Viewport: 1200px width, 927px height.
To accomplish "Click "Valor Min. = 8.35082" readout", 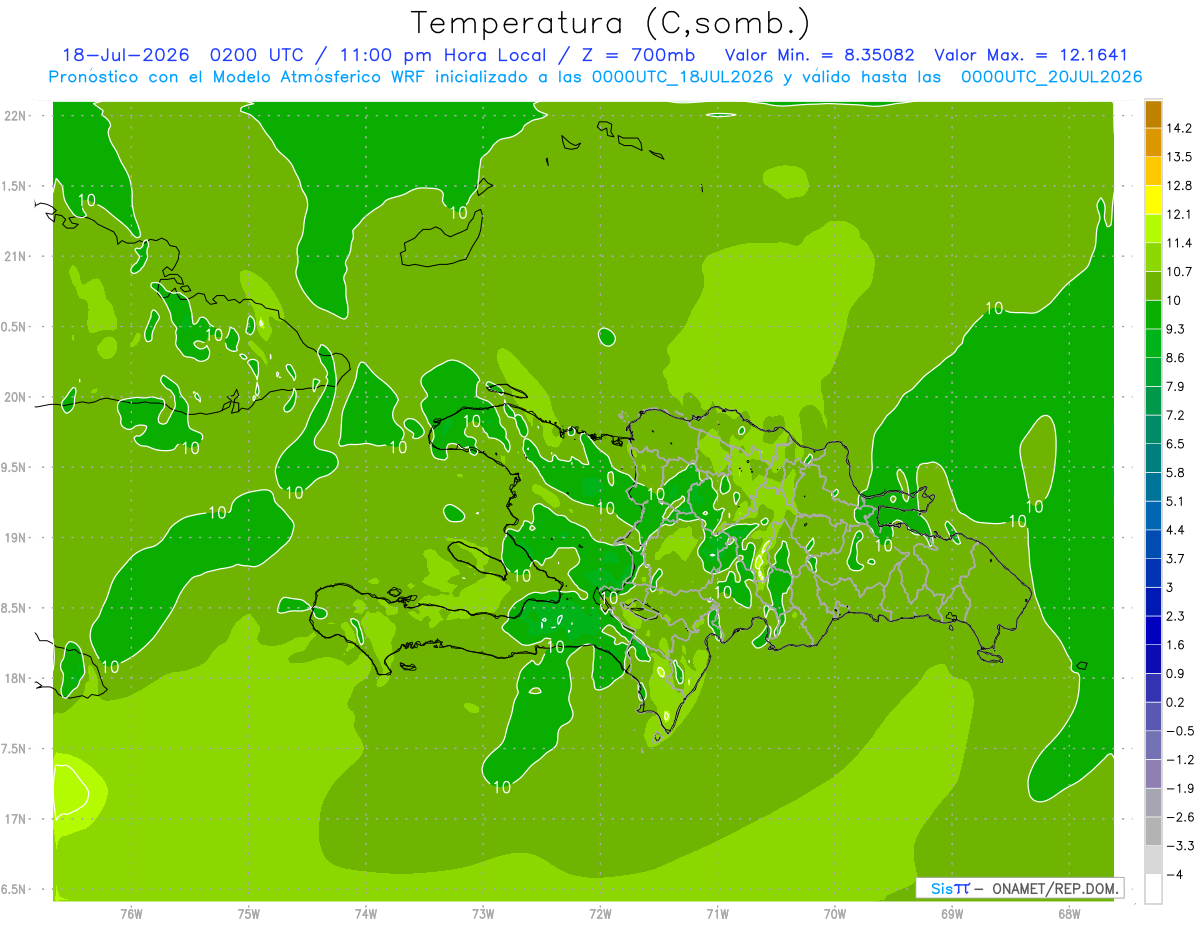I will 819,55.
